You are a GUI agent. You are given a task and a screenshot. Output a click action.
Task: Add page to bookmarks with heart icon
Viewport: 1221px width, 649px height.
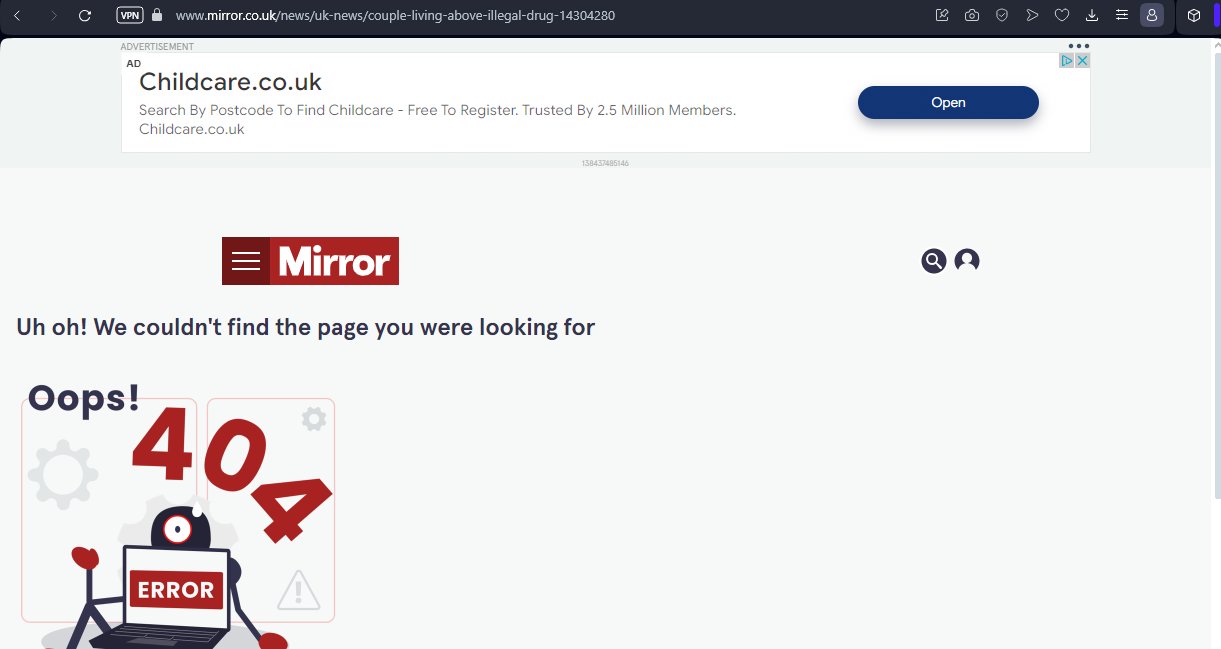click(x=1062, y=15)
